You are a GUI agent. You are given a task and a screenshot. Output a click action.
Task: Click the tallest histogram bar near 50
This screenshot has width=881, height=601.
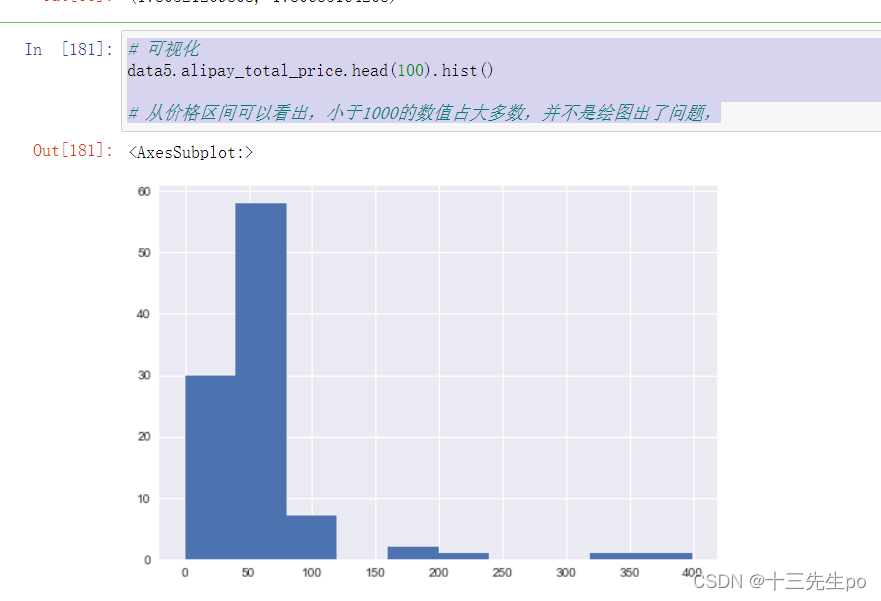(261, 381)
